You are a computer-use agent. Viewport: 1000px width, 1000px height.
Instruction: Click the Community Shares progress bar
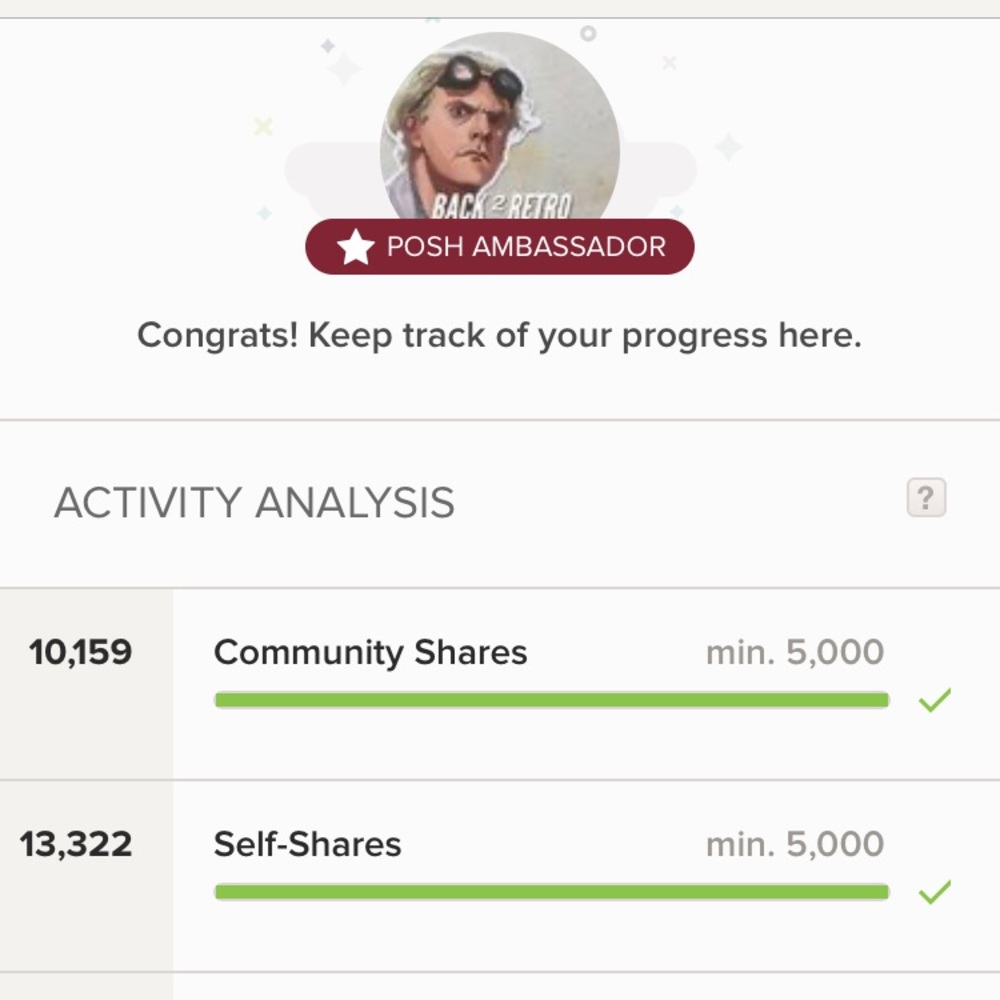551,700
